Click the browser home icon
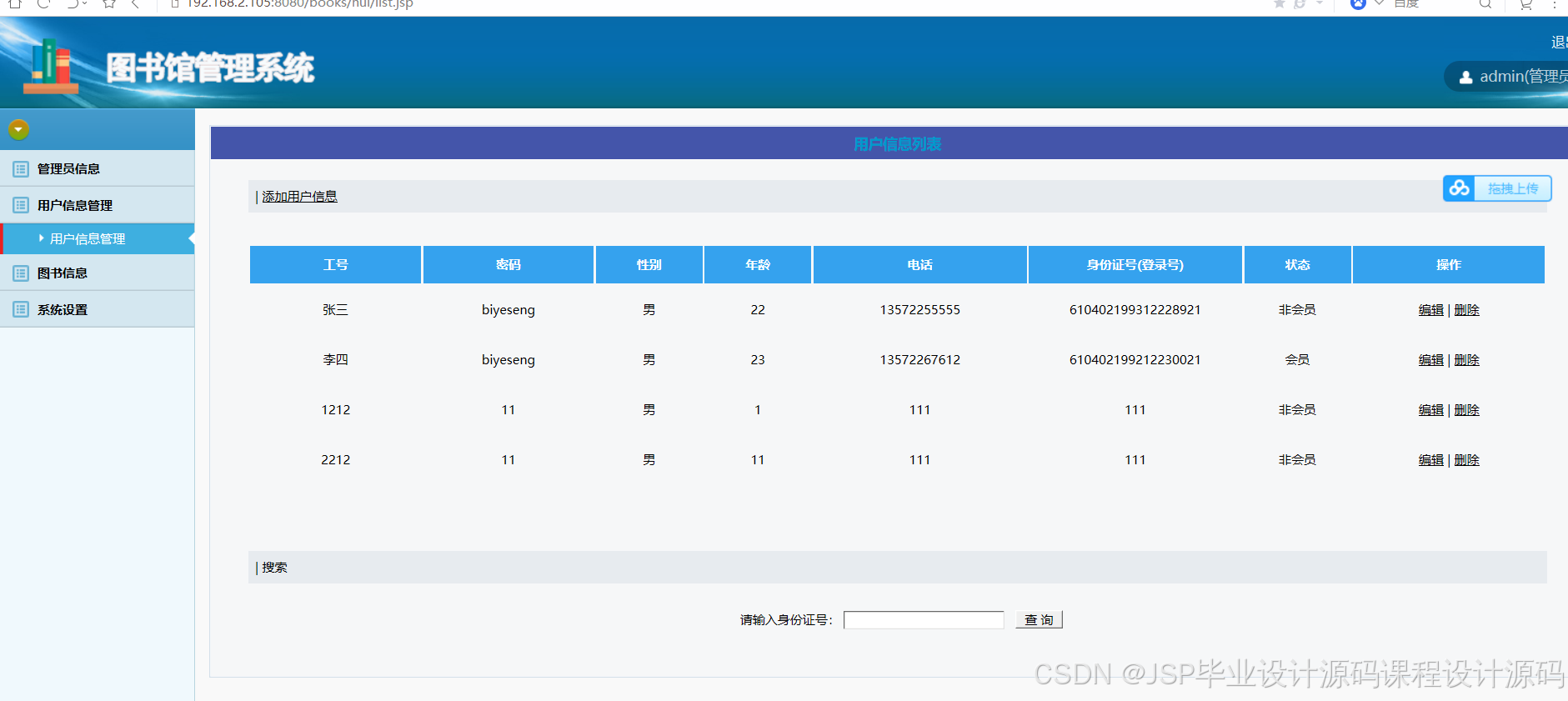Viewport: 1568px width, 701px height. (14, 3)
